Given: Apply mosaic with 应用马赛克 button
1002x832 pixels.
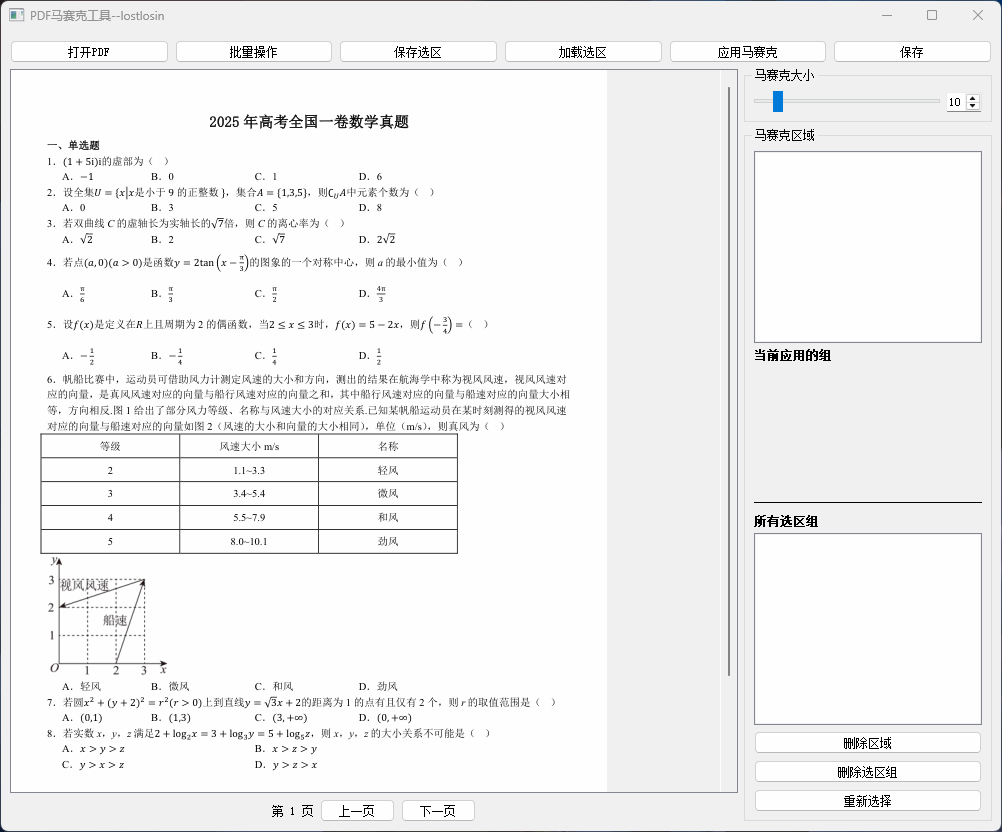Looking at the screenshot, I should tap(746, 50).
